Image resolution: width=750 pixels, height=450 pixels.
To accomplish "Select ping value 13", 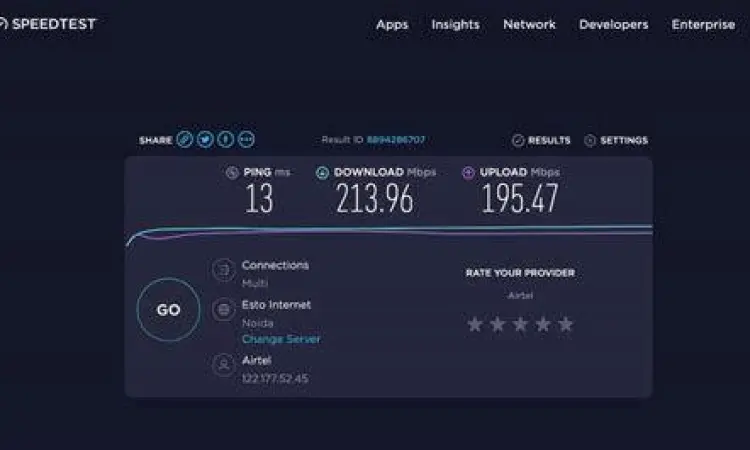I will (x=259, y=198).
